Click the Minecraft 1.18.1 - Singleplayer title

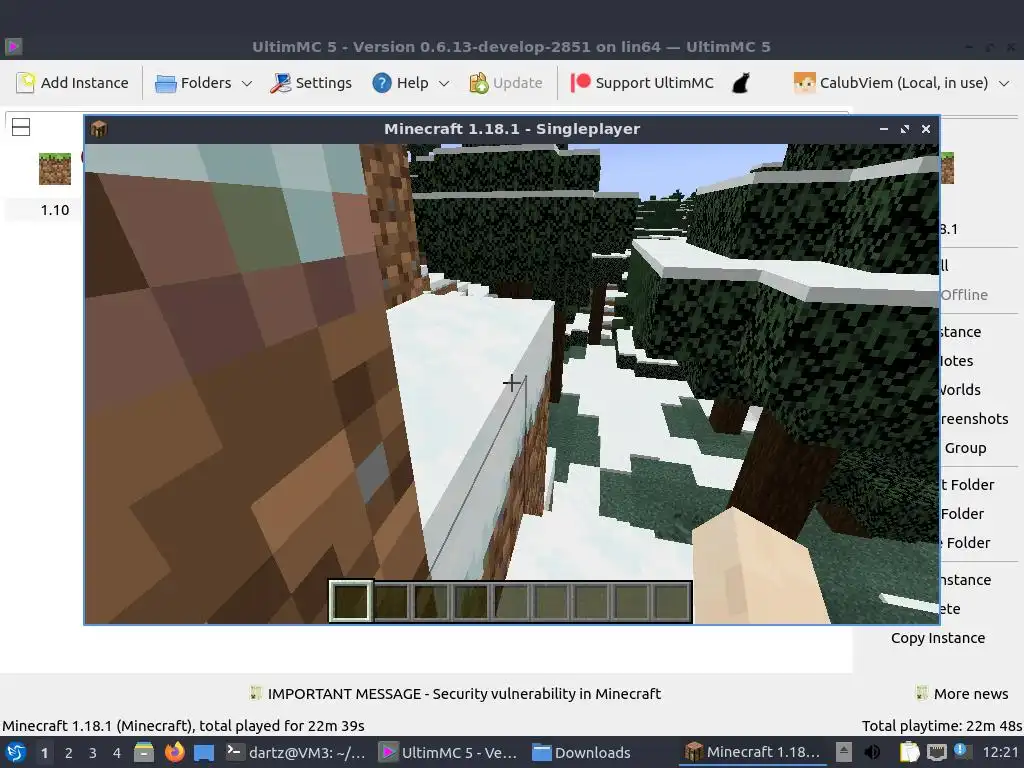coord(512,129)
